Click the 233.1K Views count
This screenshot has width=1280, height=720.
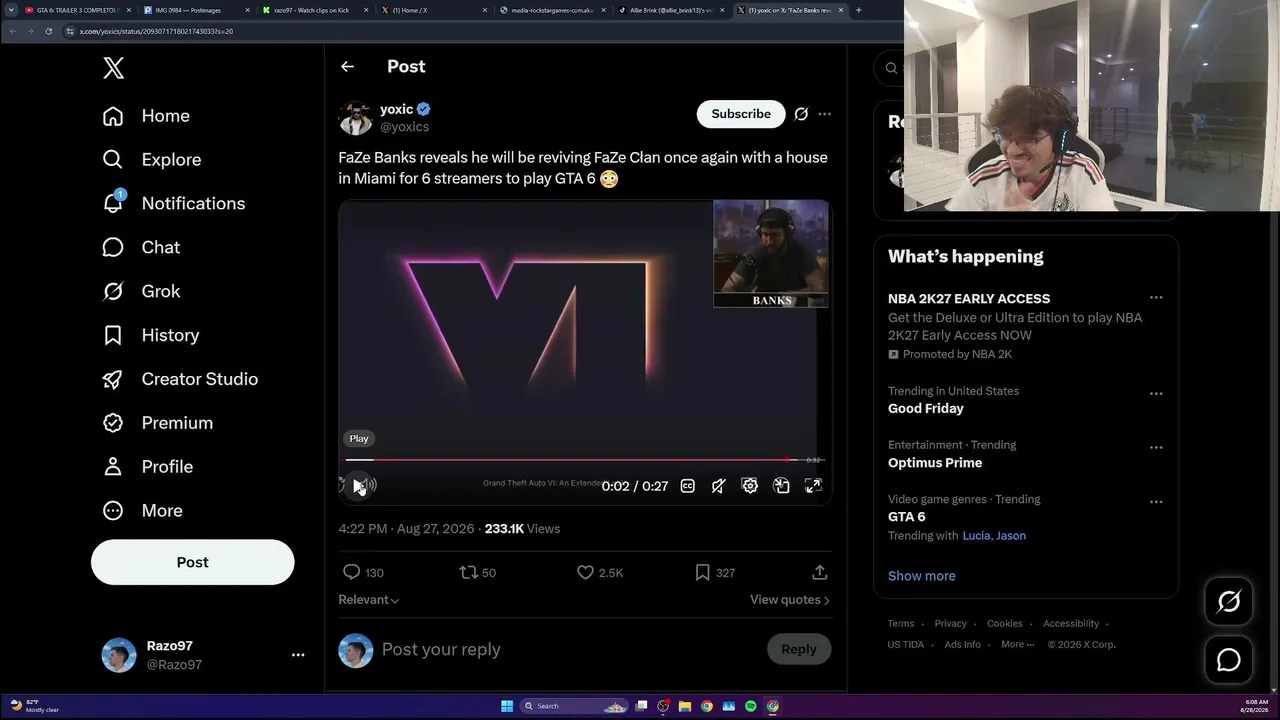coord(522,529)
